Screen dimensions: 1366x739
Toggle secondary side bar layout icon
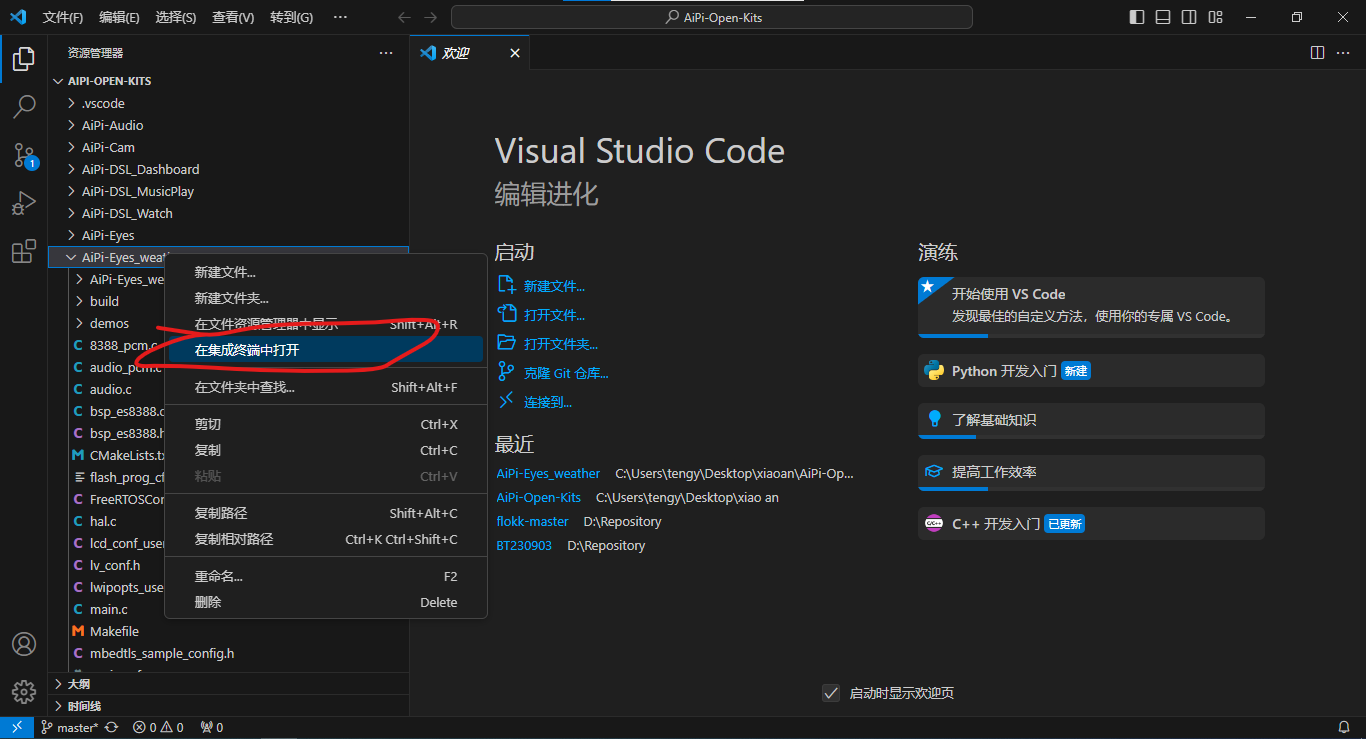click(1189, 17)
